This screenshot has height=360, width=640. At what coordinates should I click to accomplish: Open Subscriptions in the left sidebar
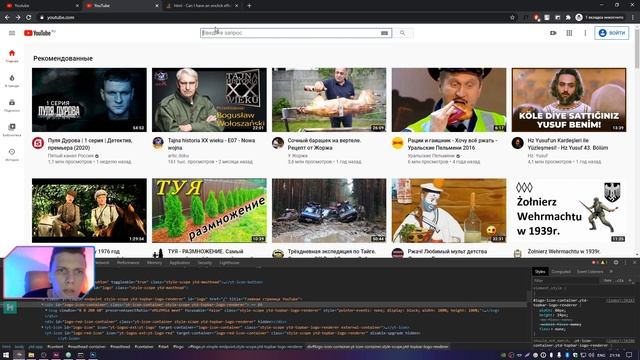coord(12,105)
